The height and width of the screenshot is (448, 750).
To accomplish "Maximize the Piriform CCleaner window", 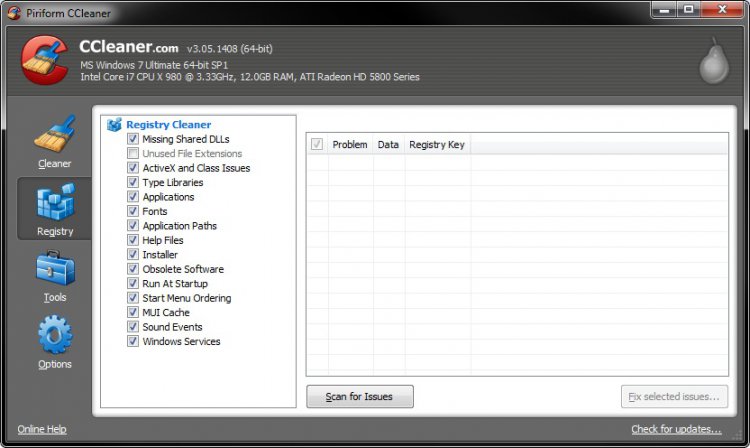I will coord(688,10).
